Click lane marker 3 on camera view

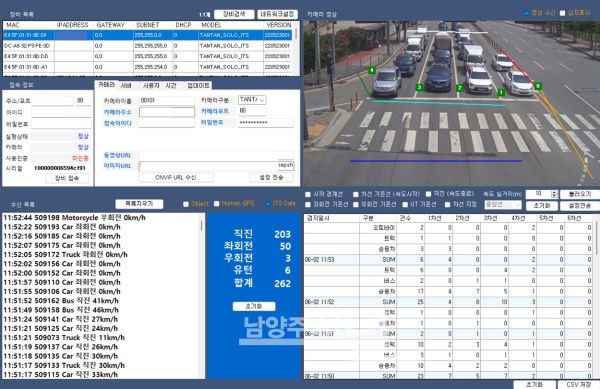[419, 87]
